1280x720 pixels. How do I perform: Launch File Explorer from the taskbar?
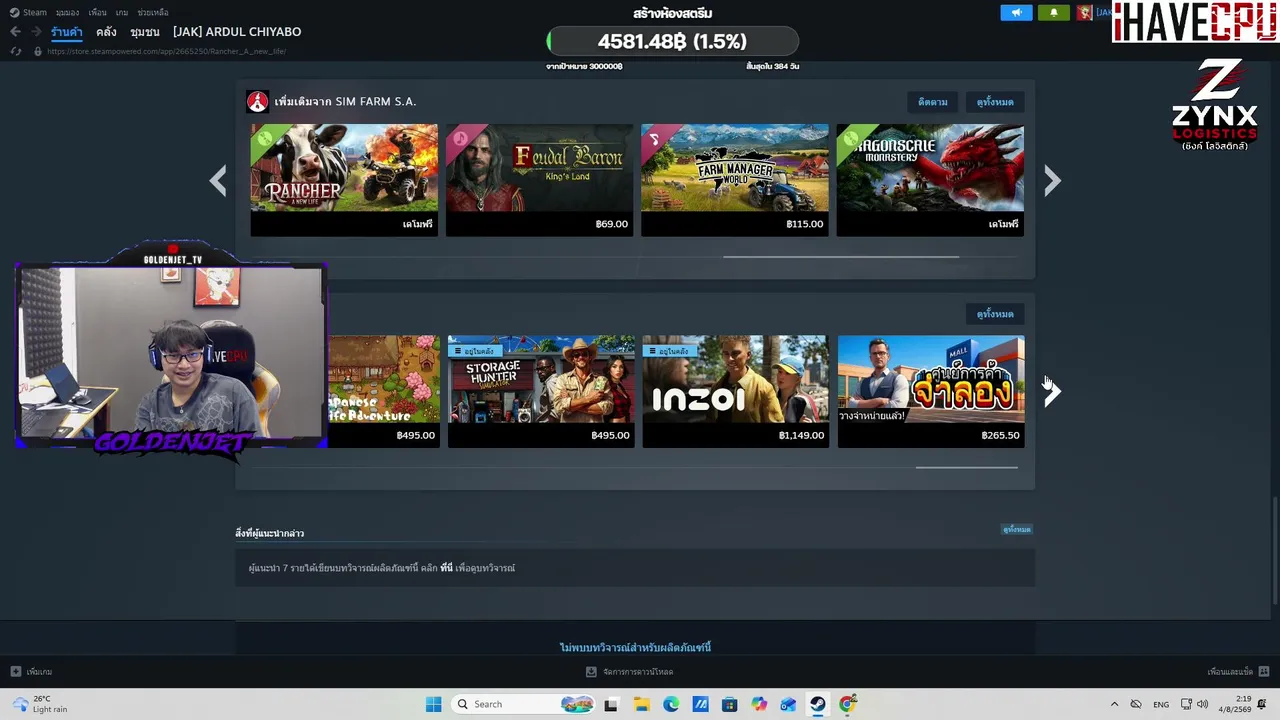[641, 704]
